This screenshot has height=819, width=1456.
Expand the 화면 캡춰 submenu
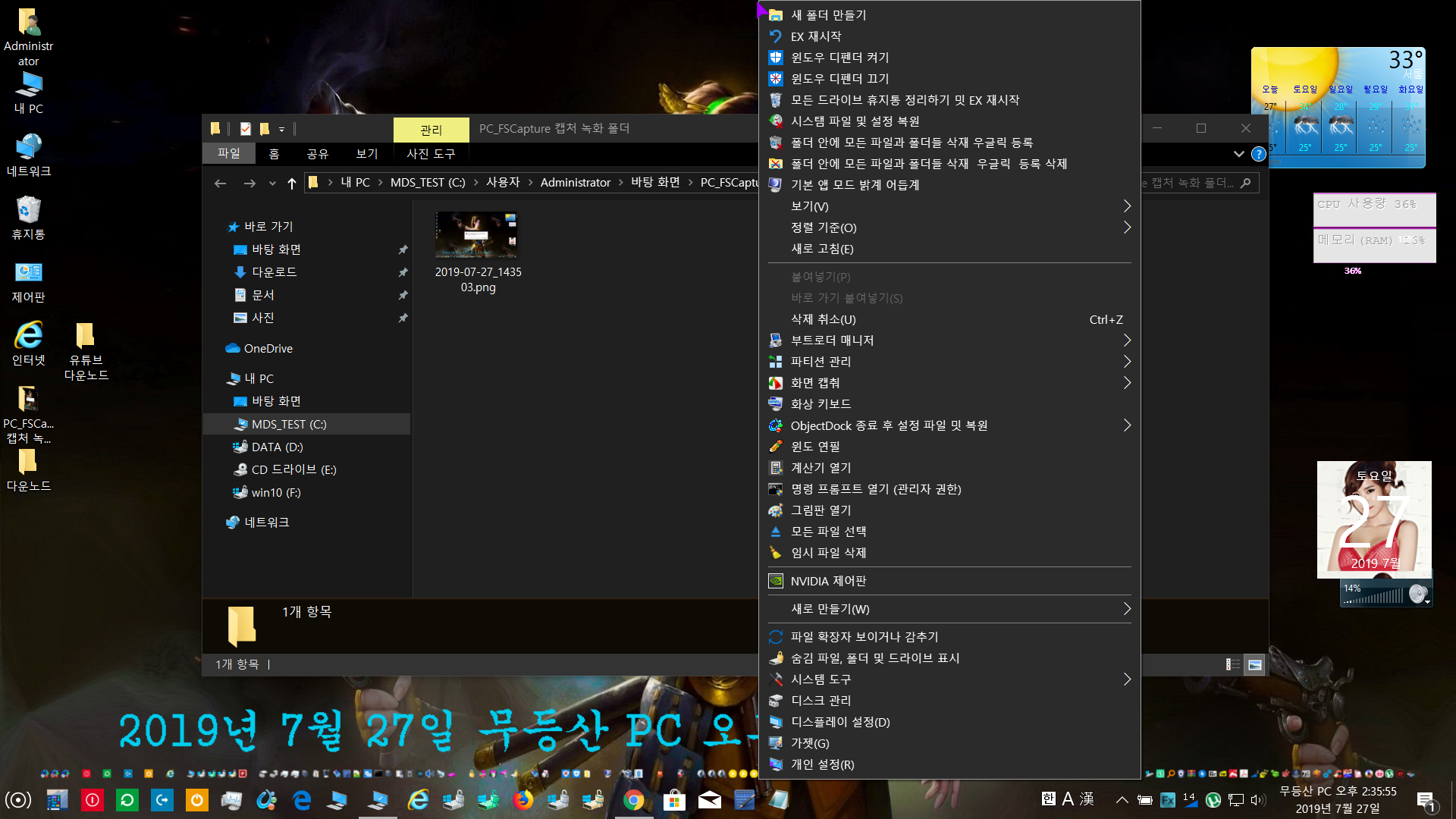pyautogui.click(x=949, y=383)
